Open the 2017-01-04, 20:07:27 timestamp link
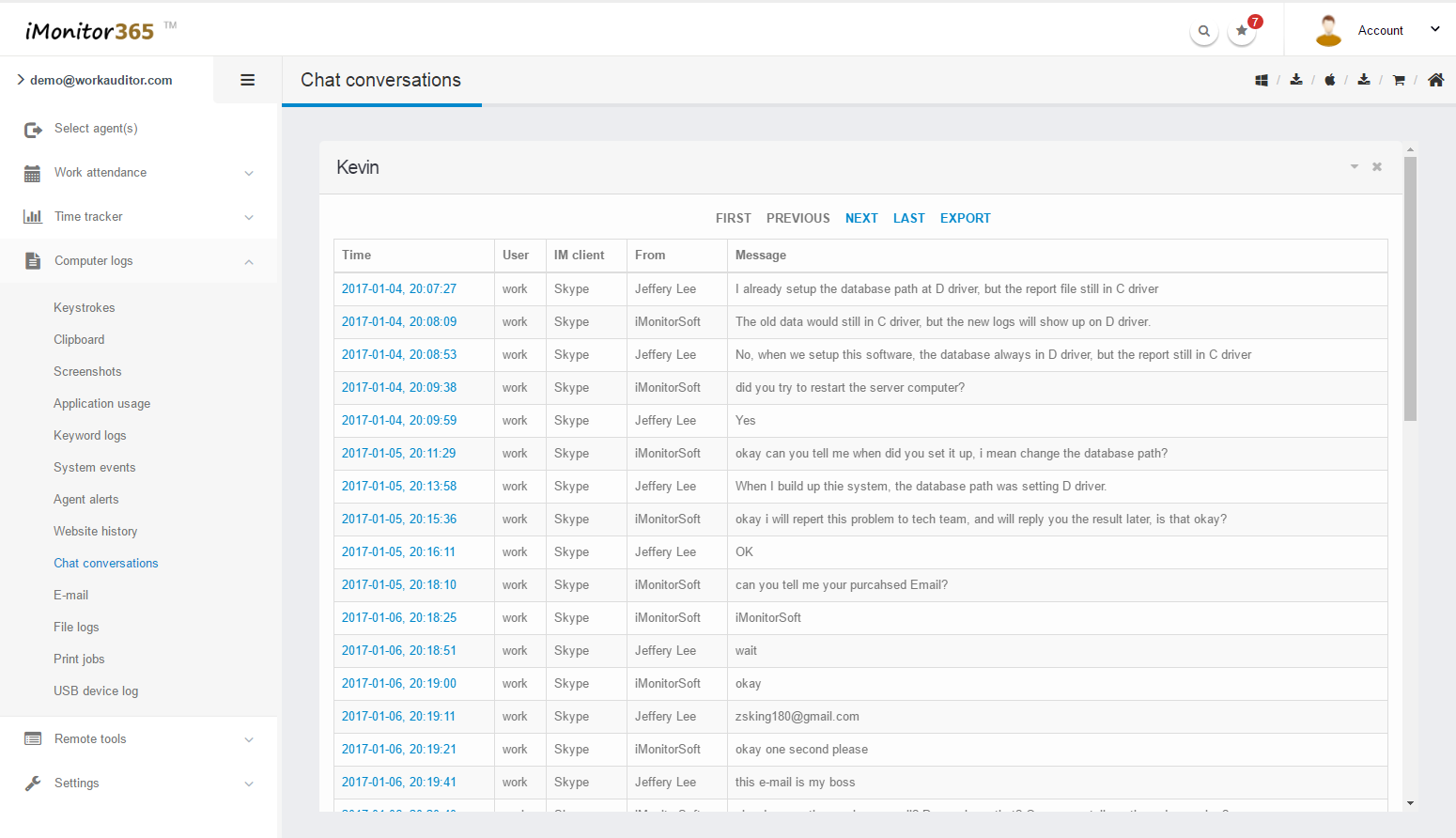The height and width of the screenshot is (838, 1456). point(399,289)
